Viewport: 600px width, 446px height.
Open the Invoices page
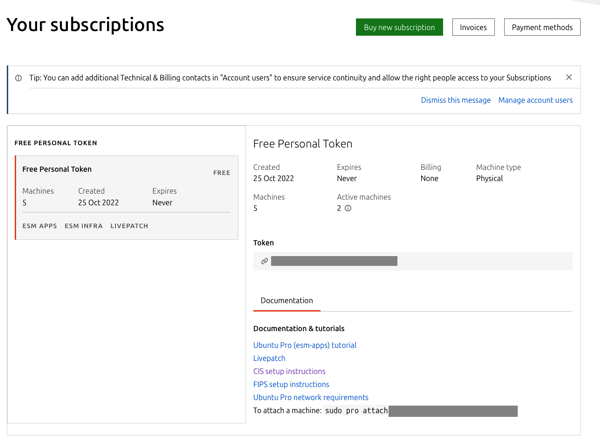coord(473,27)
